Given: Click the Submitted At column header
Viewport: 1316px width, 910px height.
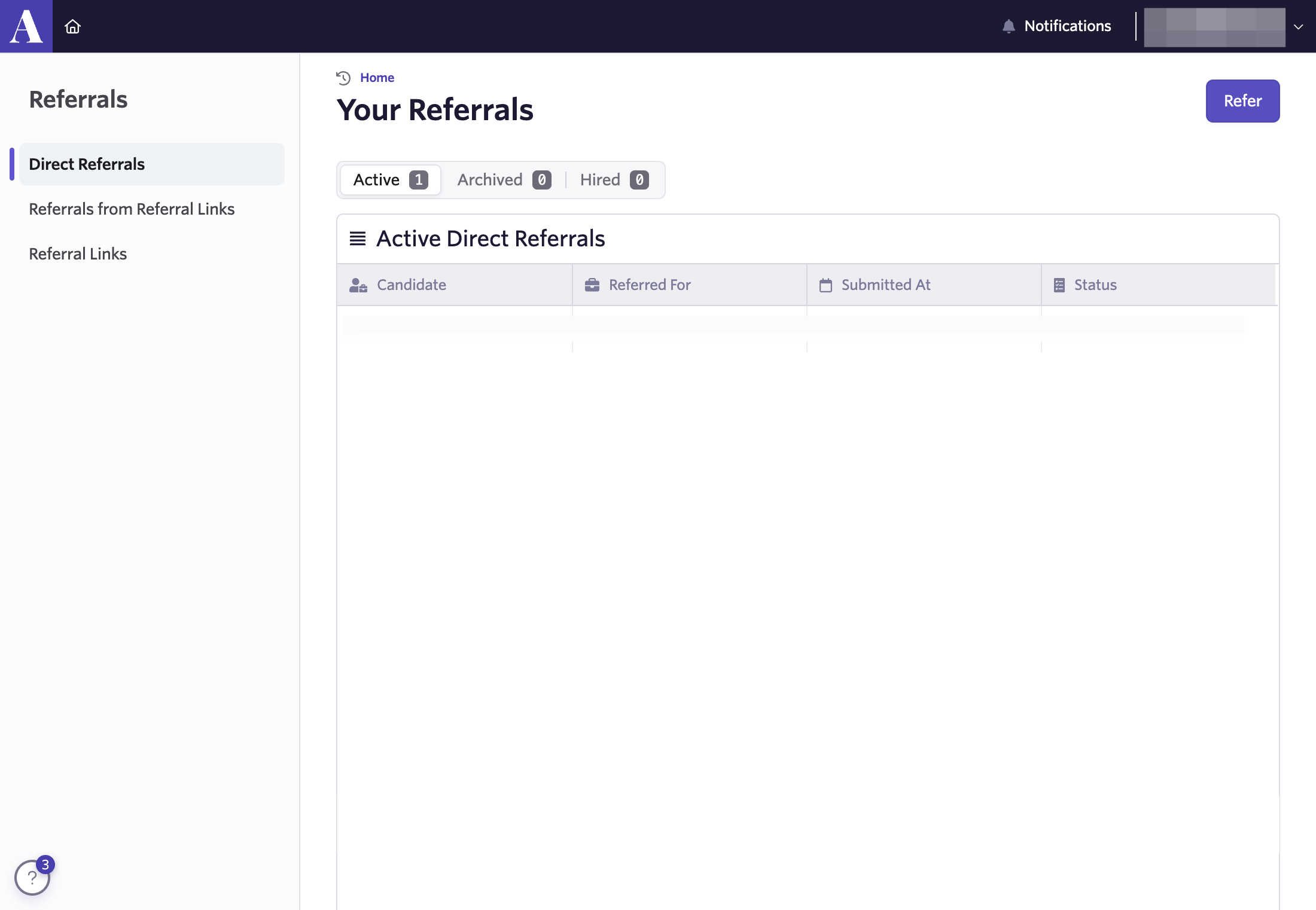Looking at the screenshot, I should [x=924, y=285].
